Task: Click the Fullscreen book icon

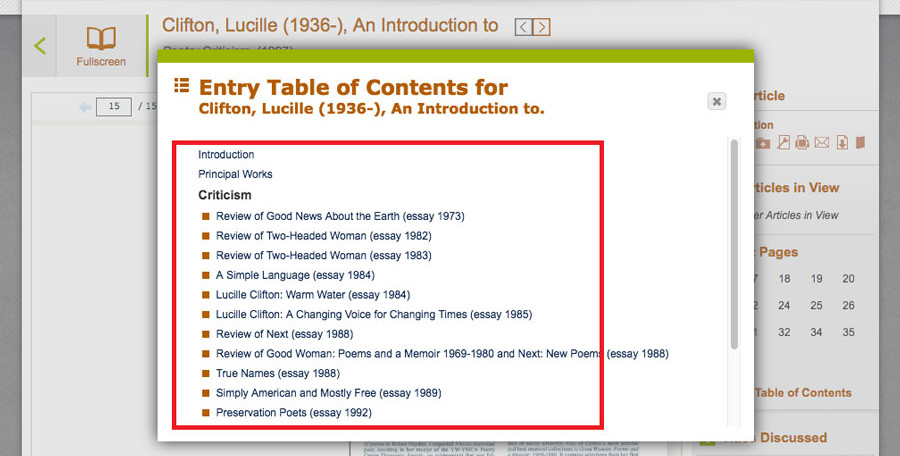Action: 101,41
